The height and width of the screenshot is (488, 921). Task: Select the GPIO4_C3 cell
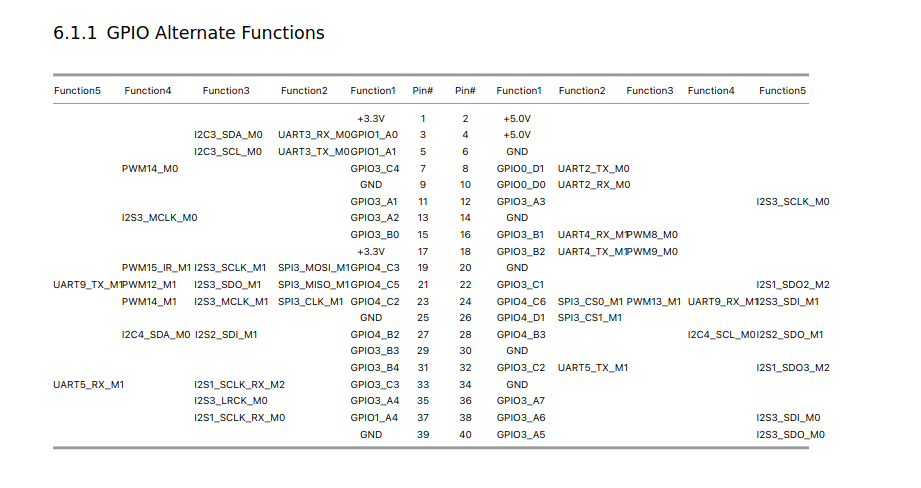pos(375,267)
